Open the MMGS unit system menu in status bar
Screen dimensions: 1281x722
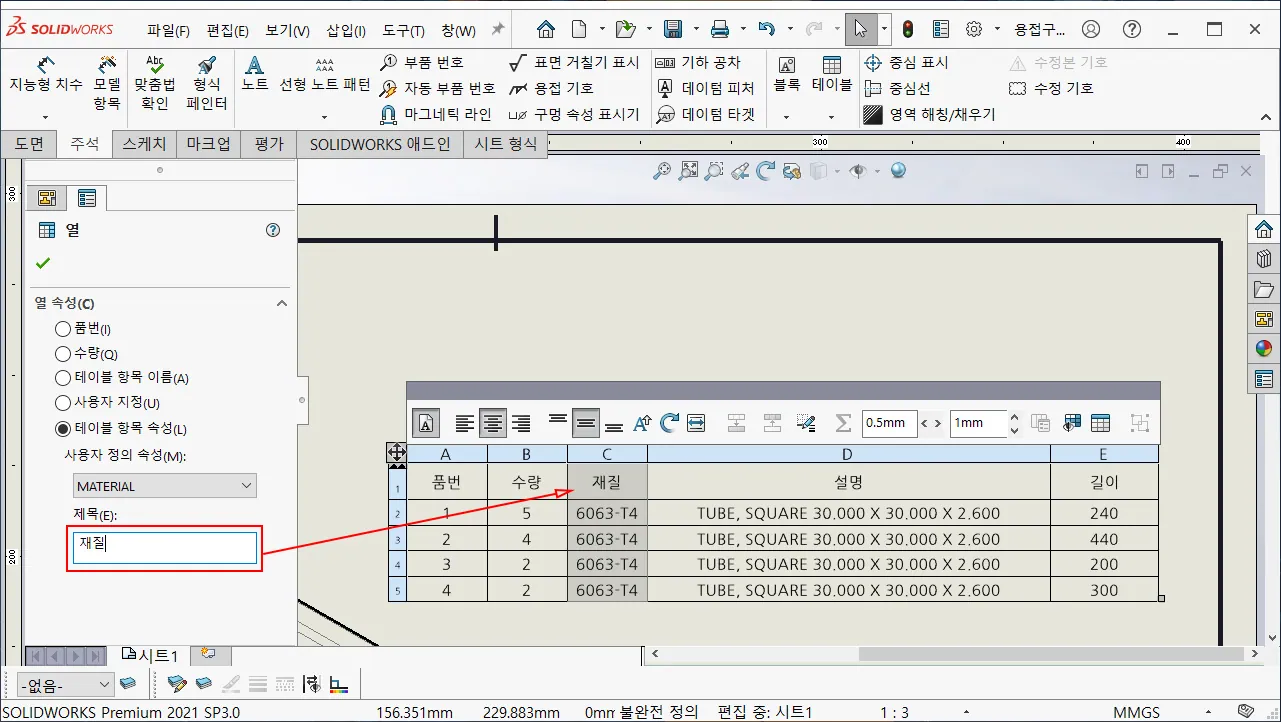point(1137,712)
